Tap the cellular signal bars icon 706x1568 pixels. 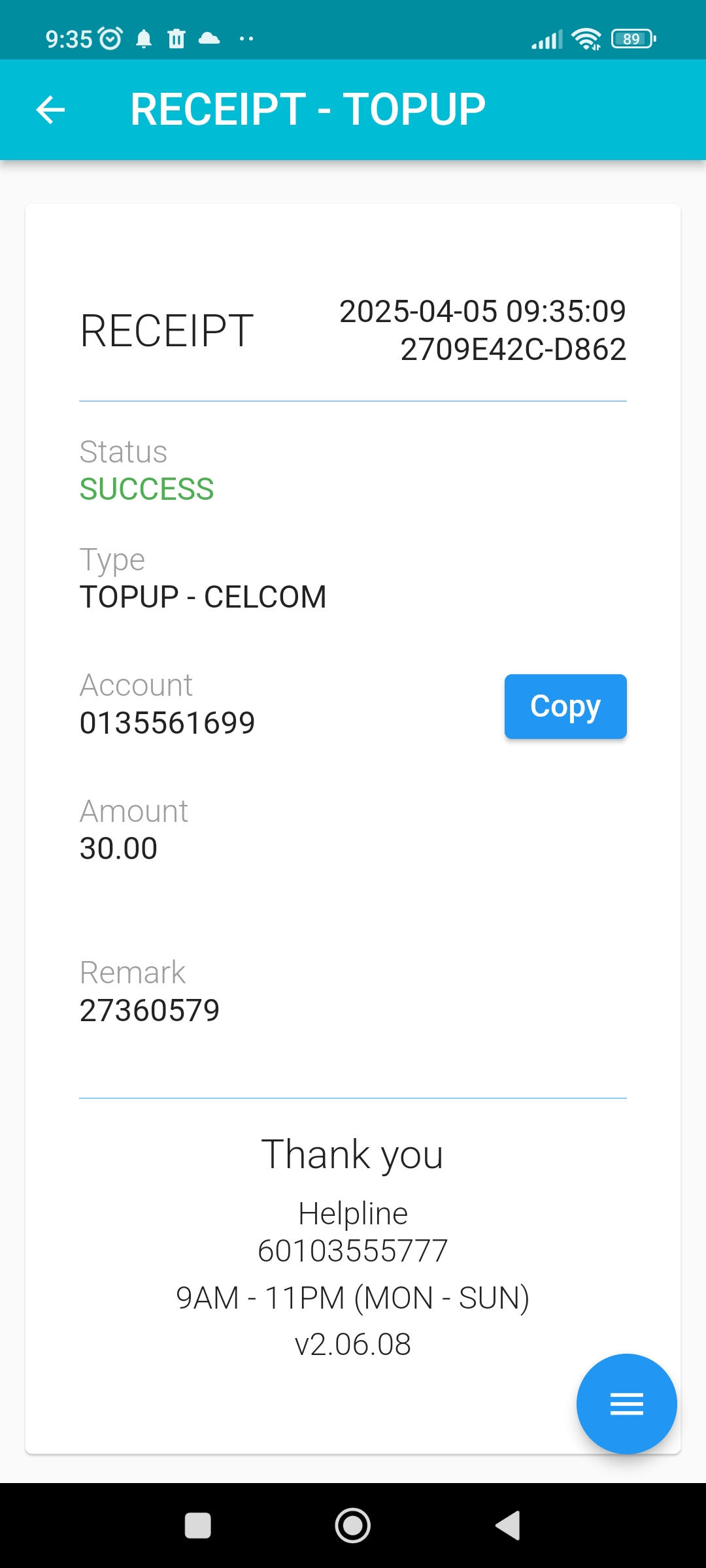tap(546, 40)
